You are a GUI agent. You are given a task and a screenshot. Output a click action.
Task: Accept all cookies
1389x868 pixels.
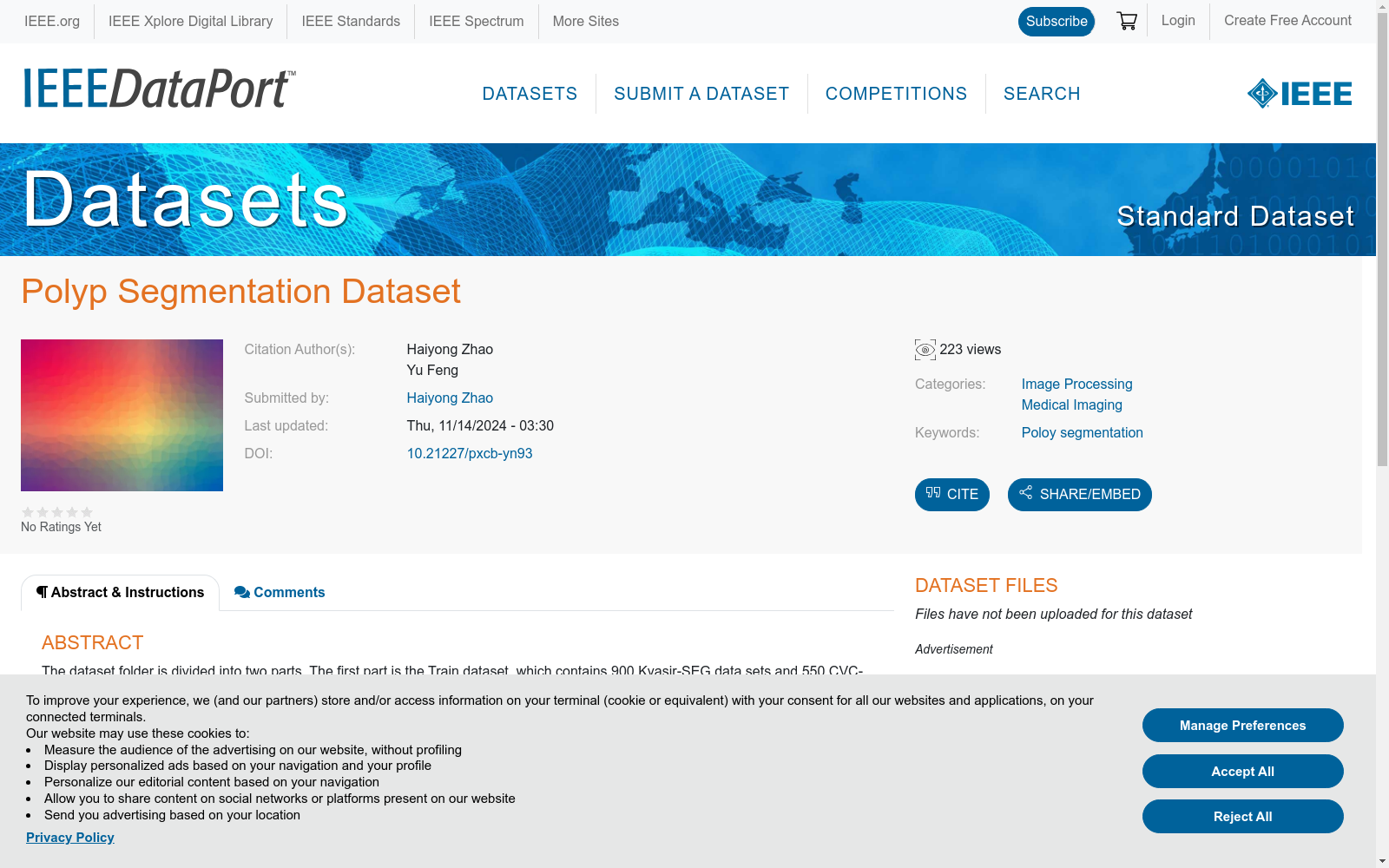tap(1243, 772)
